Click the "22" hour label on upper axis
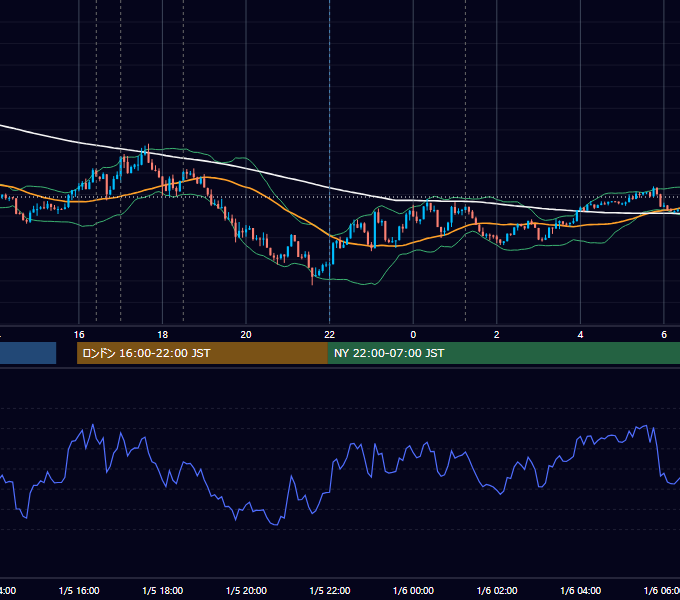Screen dimensions: 680x600 (330, 334)
